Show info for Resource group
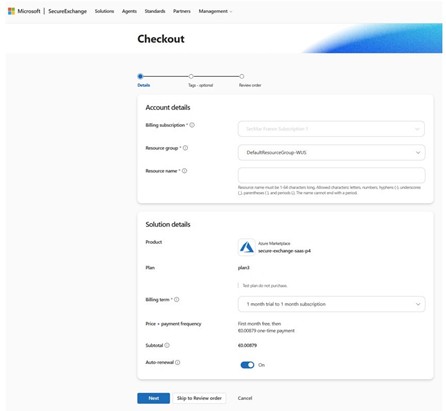Viewport: 446px width, 411px height. [185, 148]
